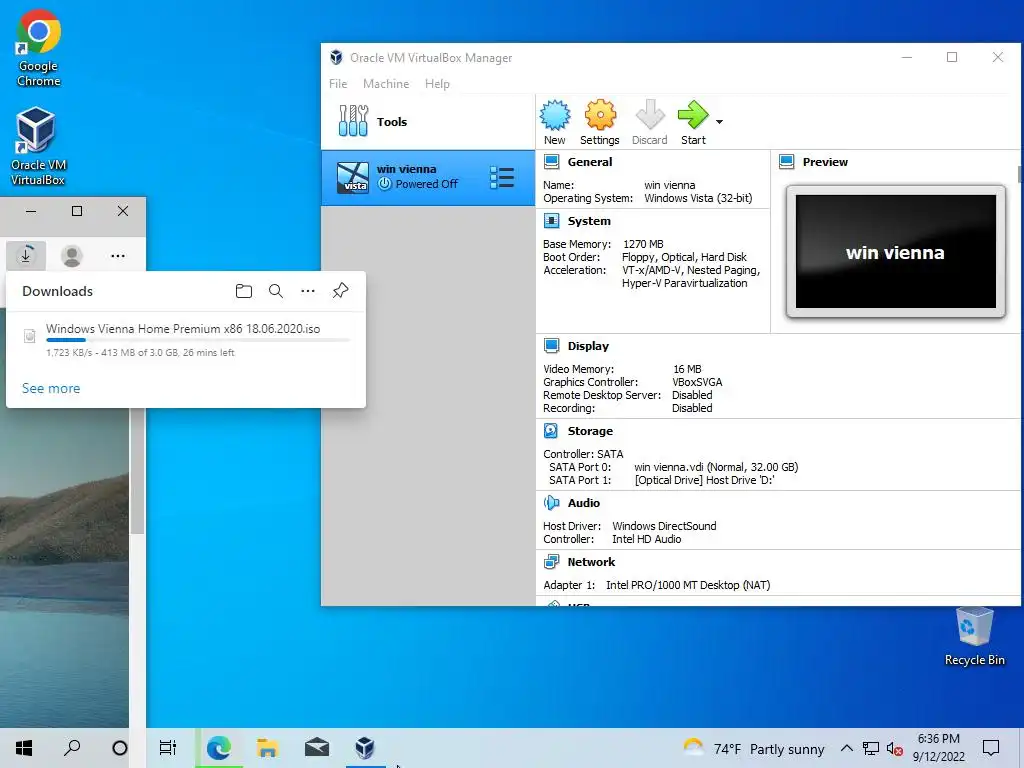This screenshot has width=1024, height=768.
Task: Click the New virtual machine icon
Action: pos(554,122)
